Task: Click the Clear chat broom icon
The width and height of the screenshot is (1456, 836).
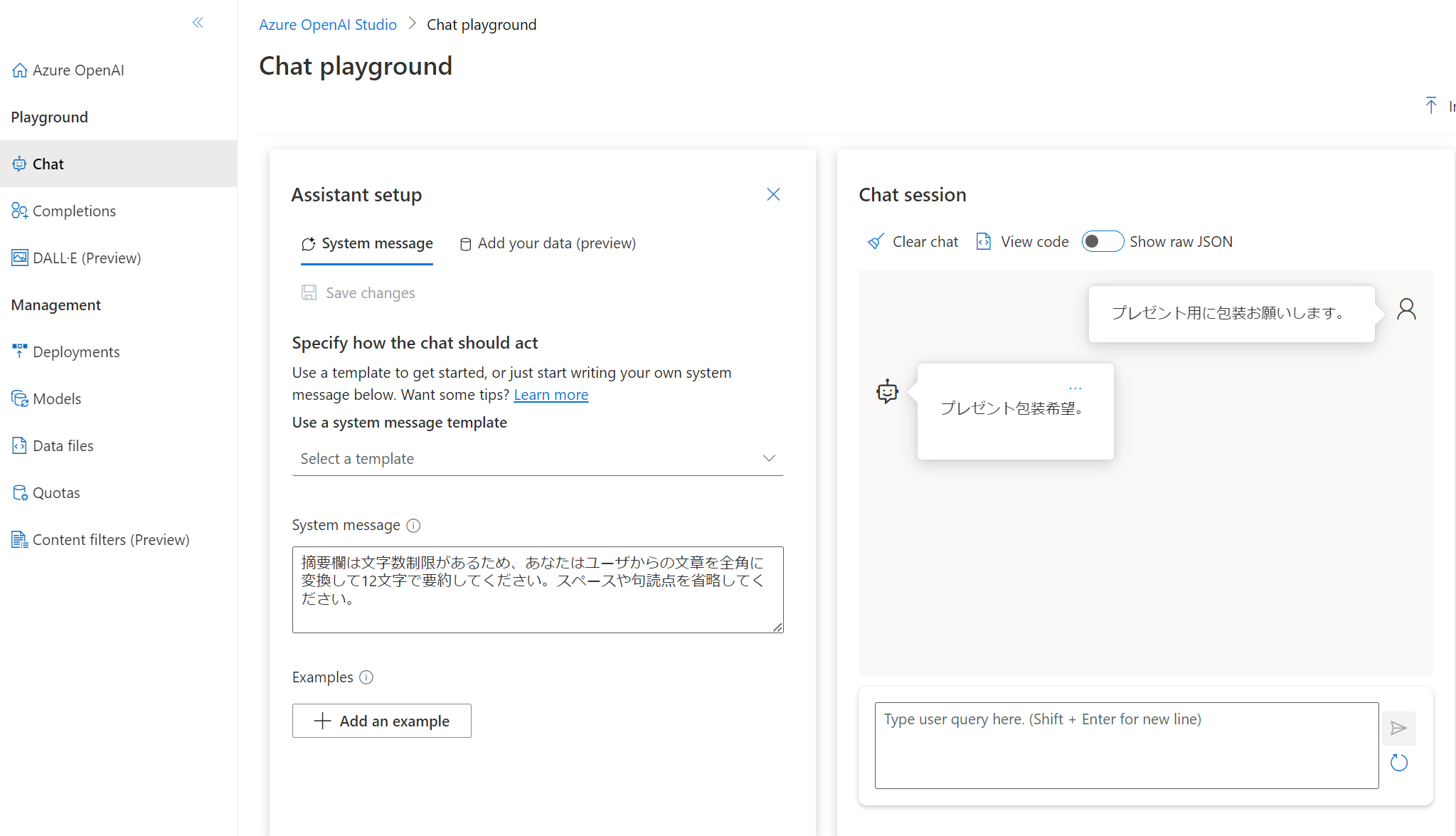Action: 876,242
